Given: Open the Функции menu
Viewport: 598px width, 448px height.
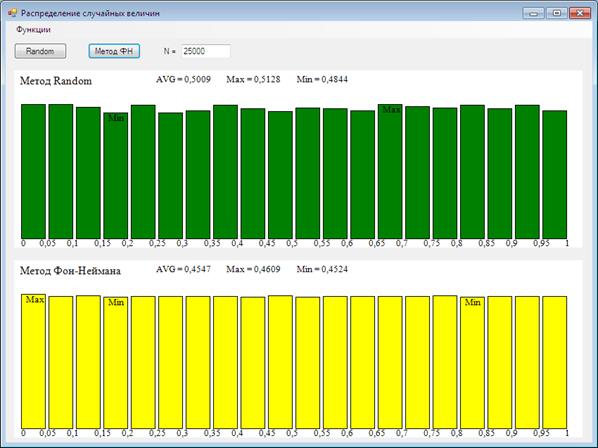Looking at the screenshot, I should pyautogui.click(x=33, y=30).
